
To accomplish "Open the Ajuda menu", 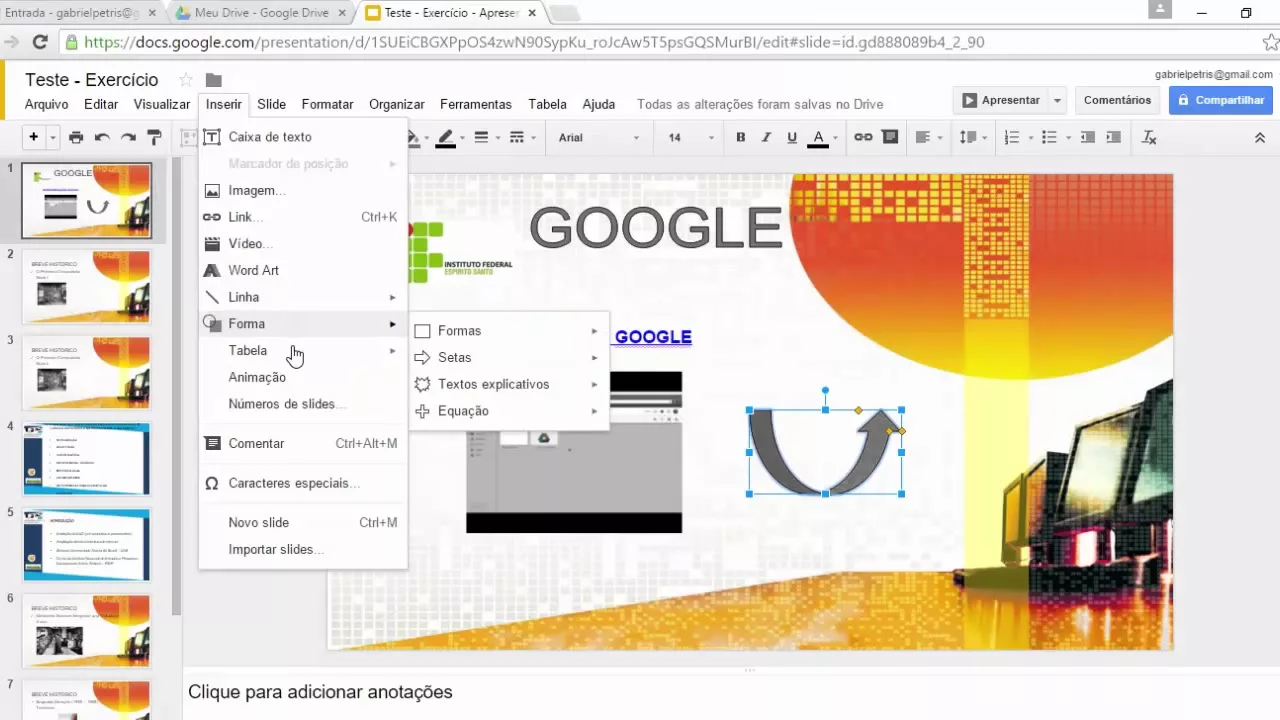I will [598, 104].
